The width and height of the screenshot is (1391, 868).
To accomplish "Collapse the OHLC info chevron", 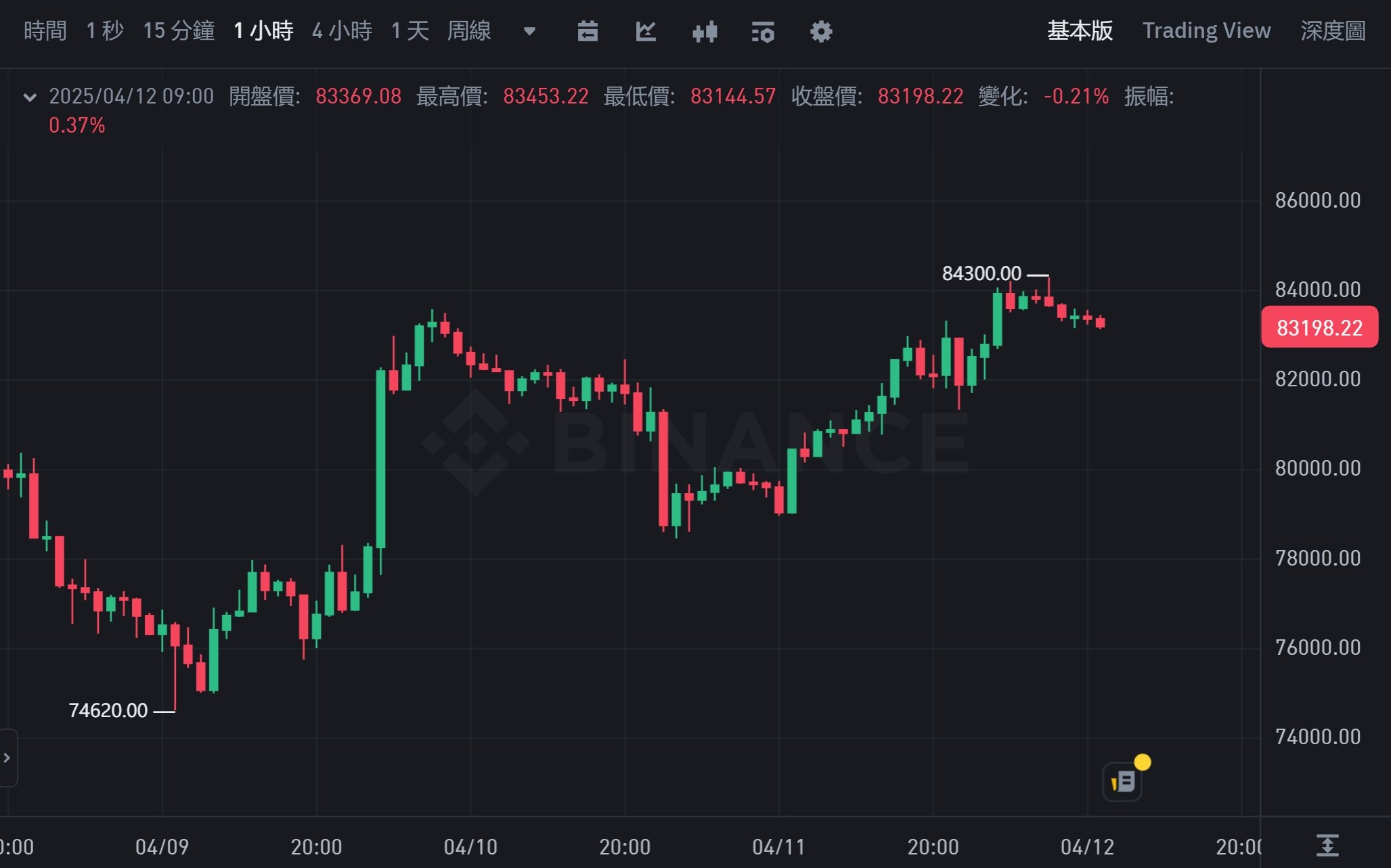I will click(30, 97).
